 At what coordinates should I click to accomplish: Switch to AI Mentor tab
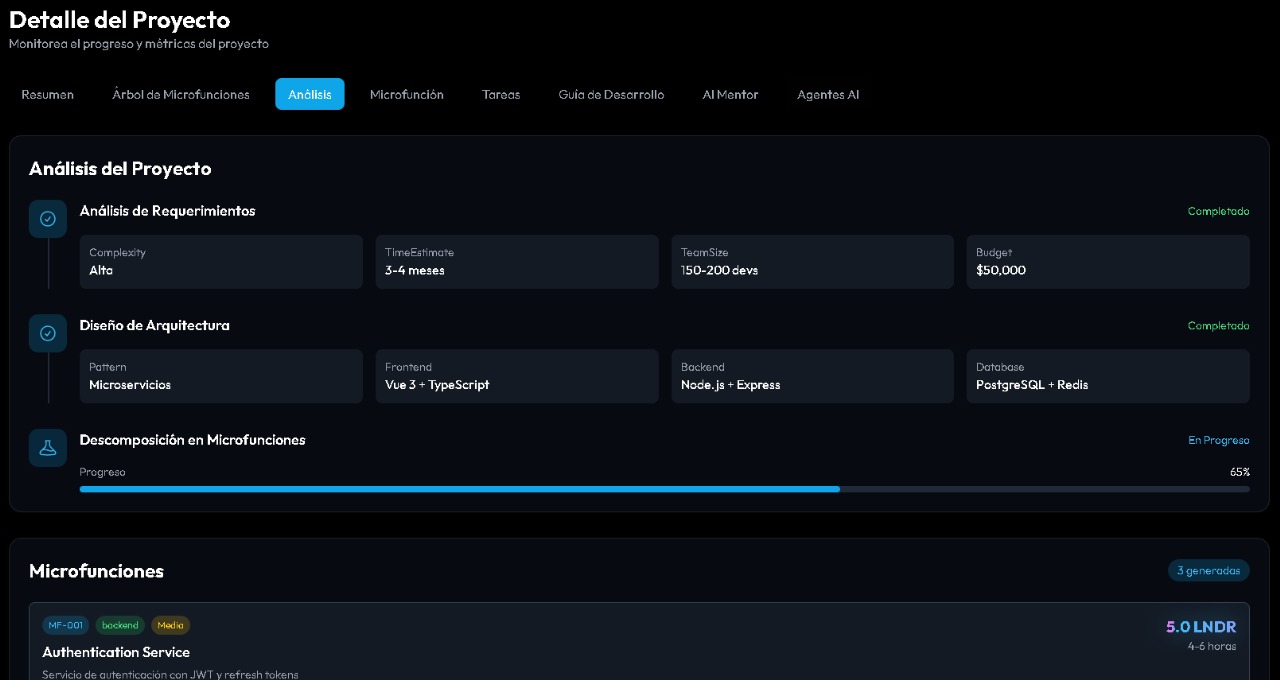(x=730, y=94)
